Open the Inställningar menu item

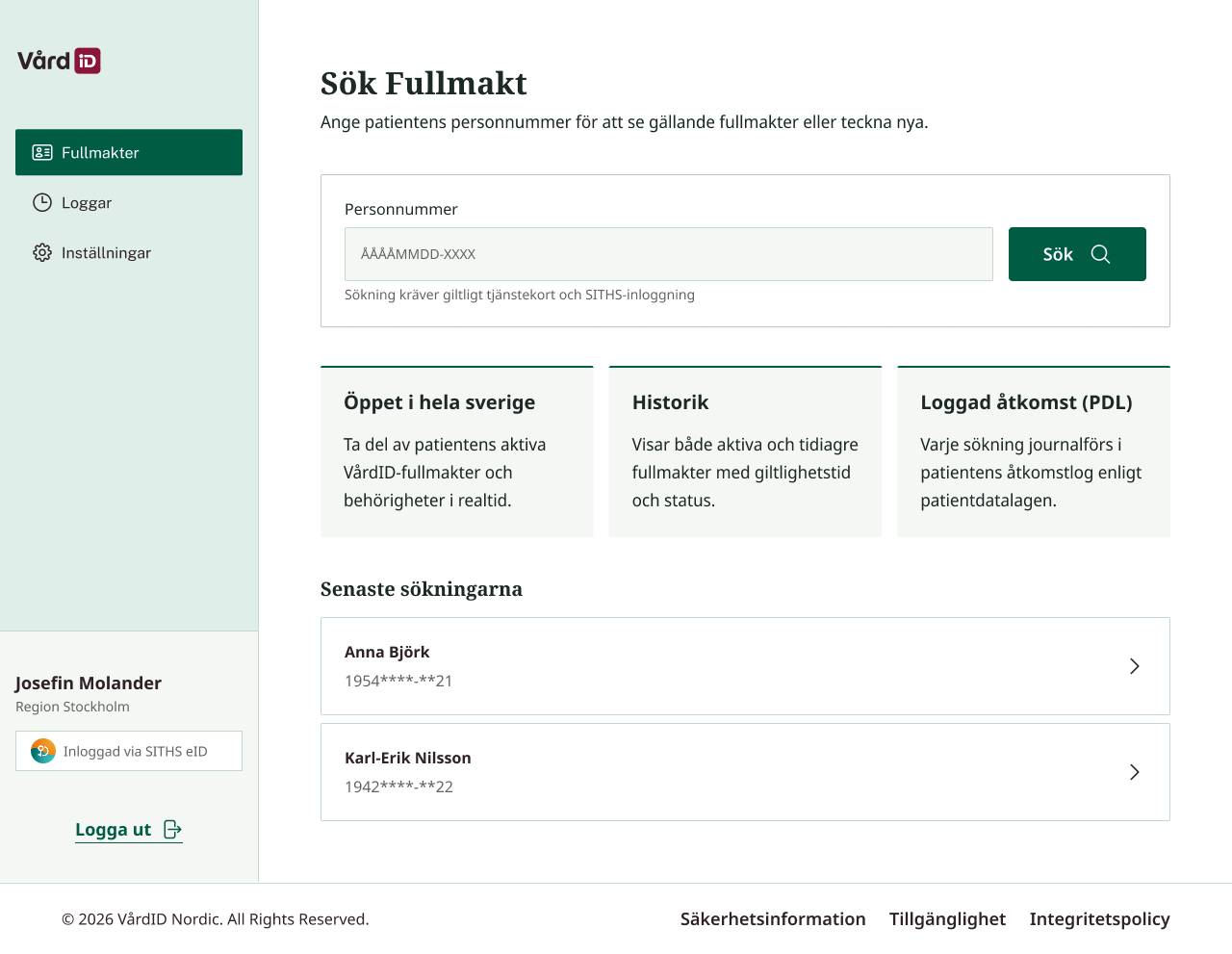tap(129, 252)
